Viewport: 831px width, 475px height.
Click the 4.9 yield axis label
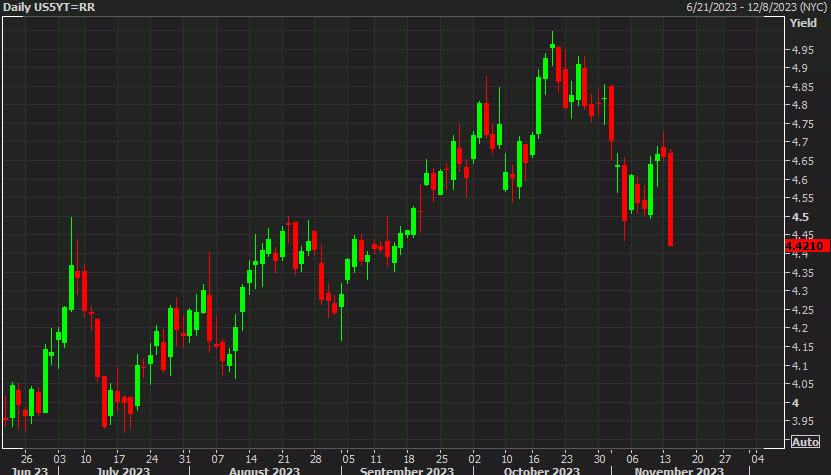pos(800,68)
